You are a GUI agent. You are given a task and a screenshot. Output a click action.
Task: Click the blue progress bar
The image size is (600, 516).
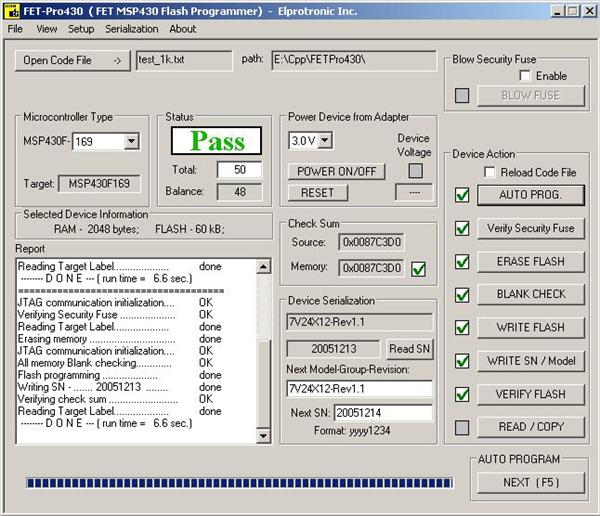[x=238, y=483]
